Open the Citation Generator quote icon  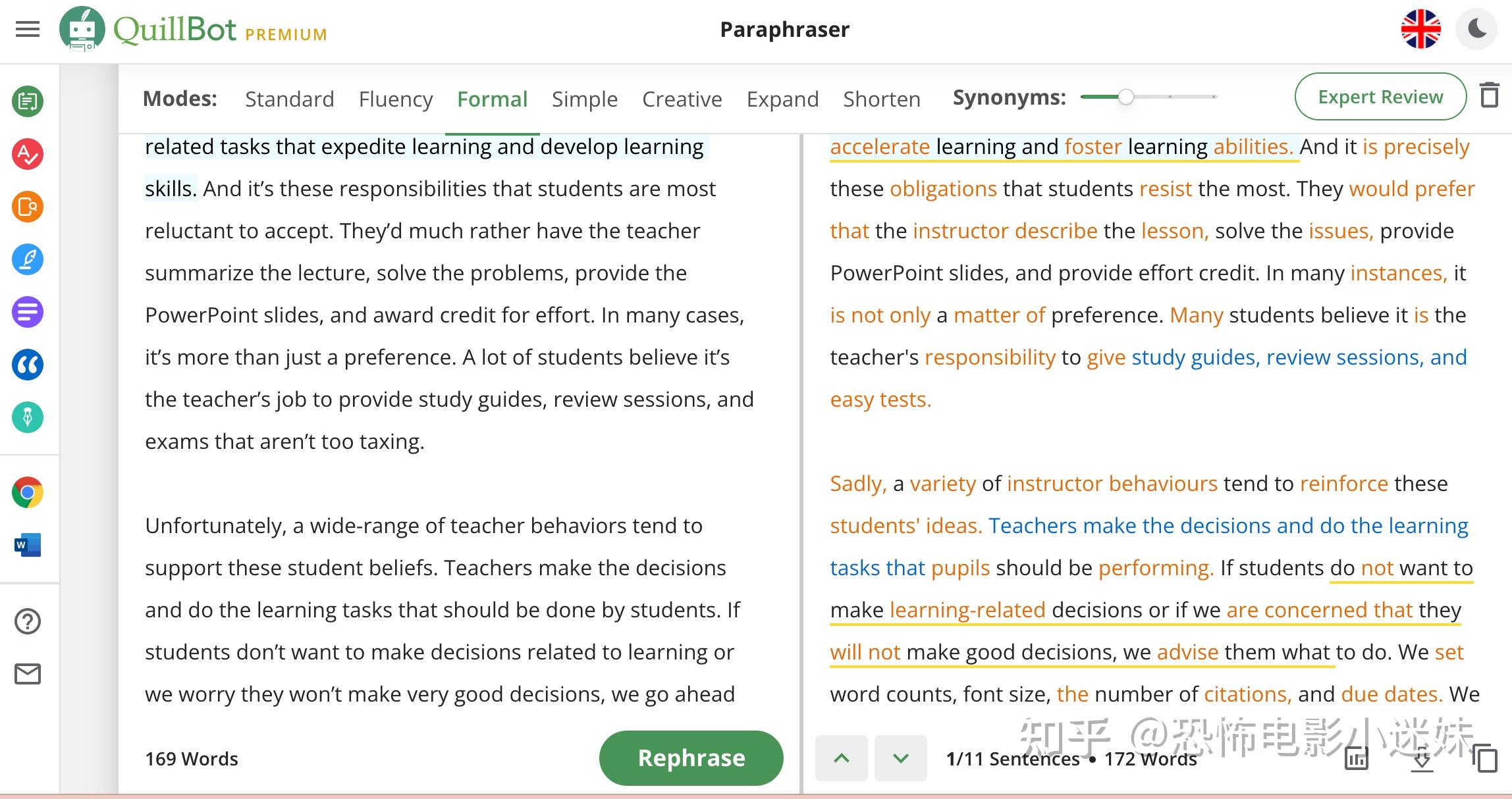coord(28,365)
